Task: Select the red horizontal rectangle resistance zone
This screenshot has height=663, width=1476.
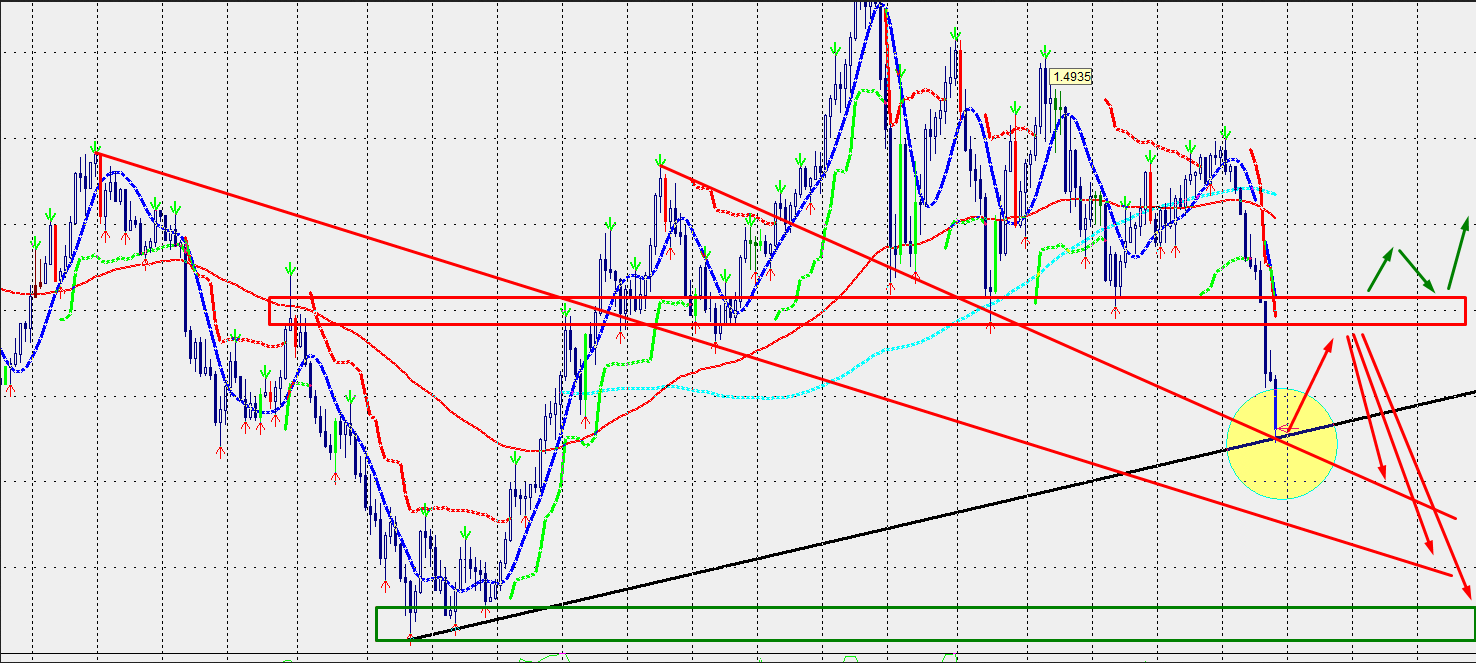Action: pyautogui.click(x=867, y=310)
